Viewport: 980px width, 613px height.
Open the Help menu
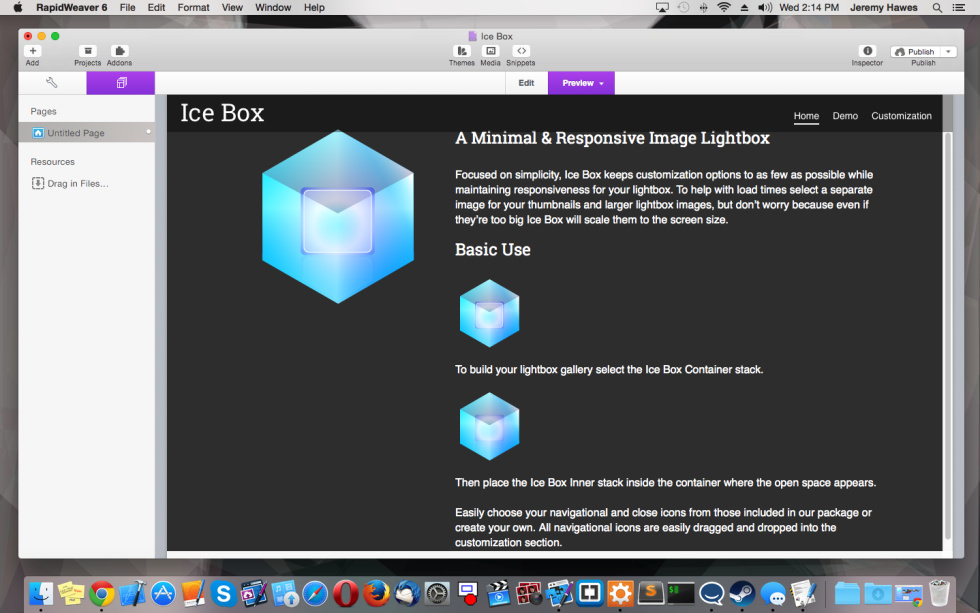coord(314,7)
